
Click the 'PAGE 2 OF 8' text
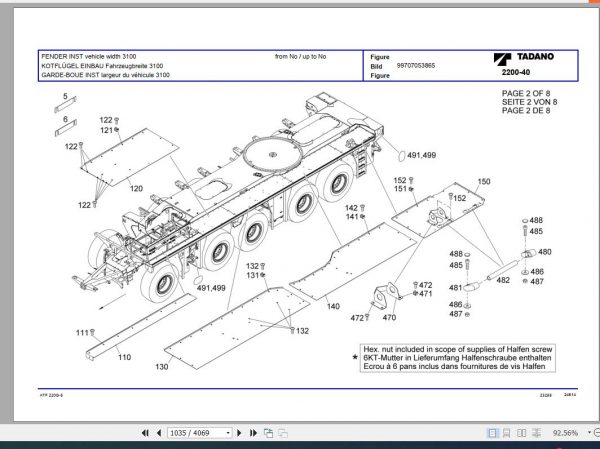click(526, 93)
